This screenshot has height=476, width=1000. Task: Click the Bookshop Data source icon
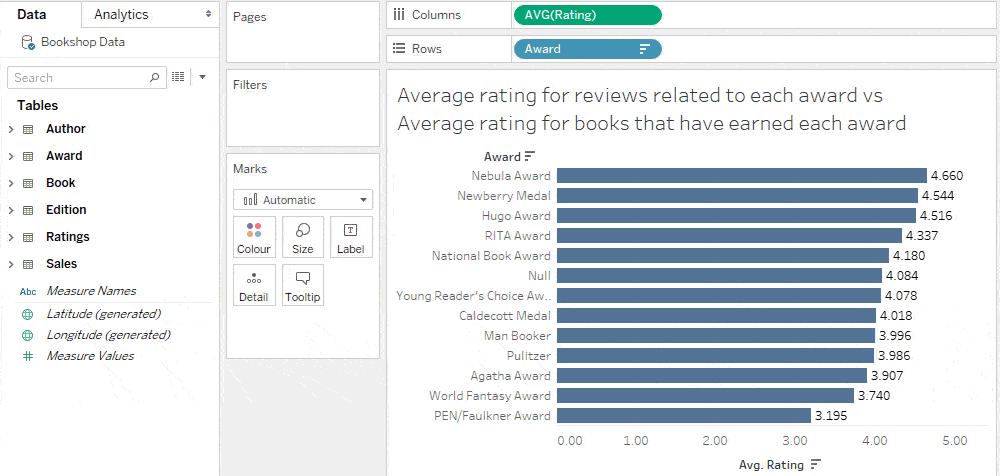click(x=28, y=42)
